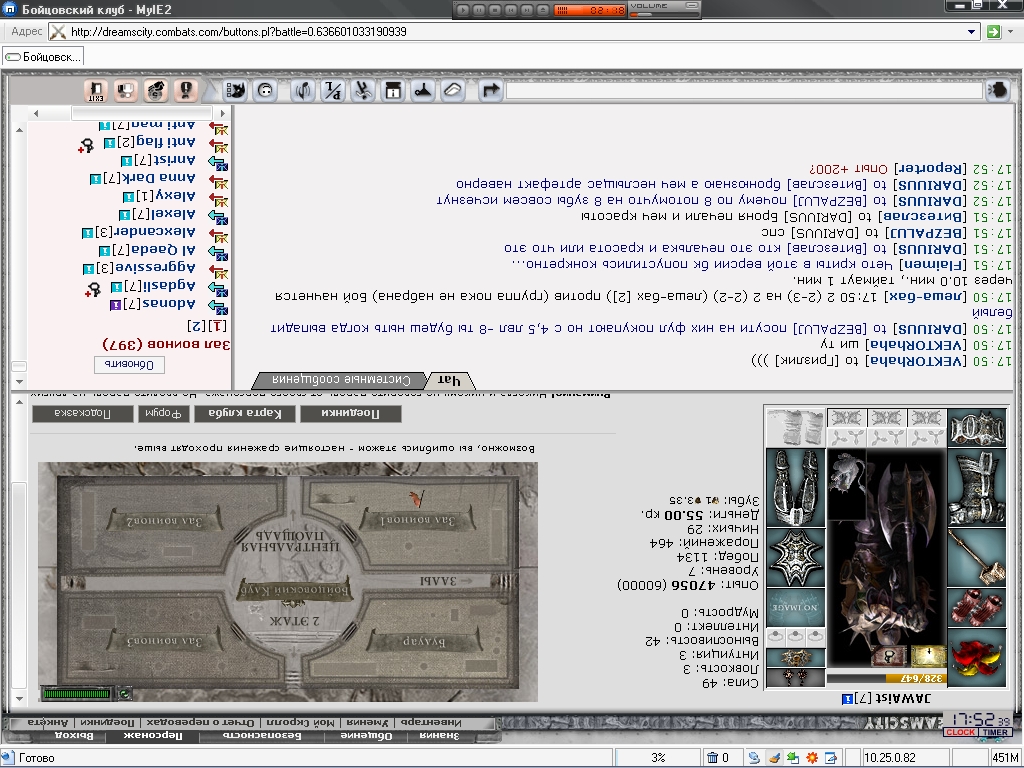
Task: Open the Анкета submenu item
Action: pos(48,722)
